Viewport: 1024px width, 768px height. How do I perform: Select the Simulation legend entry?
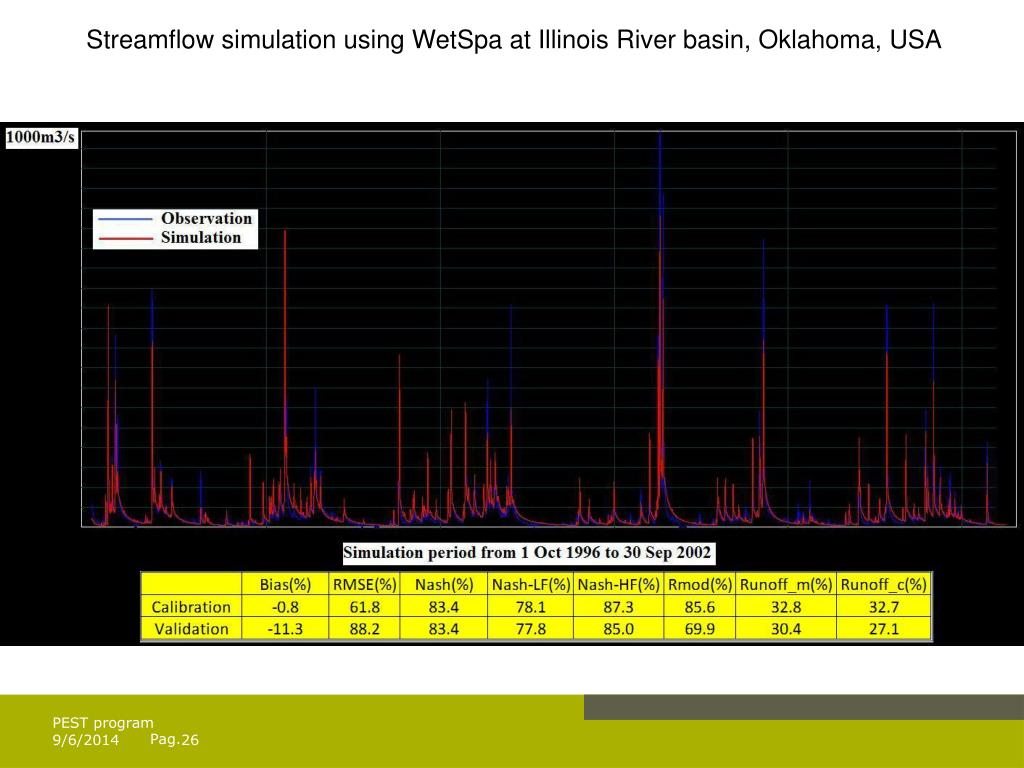tap(201, 238)
